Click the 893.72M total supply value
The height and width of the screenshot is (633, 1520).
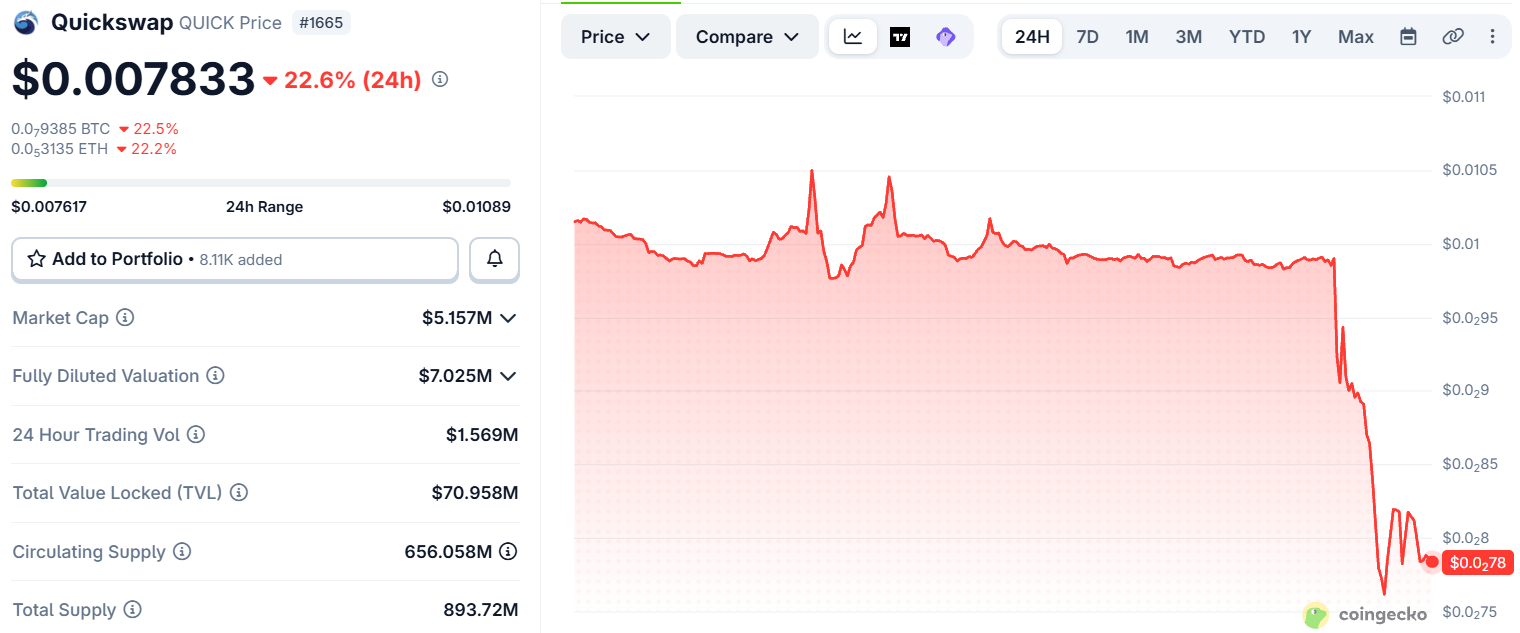pyautogui.click(x=481, y=610)
